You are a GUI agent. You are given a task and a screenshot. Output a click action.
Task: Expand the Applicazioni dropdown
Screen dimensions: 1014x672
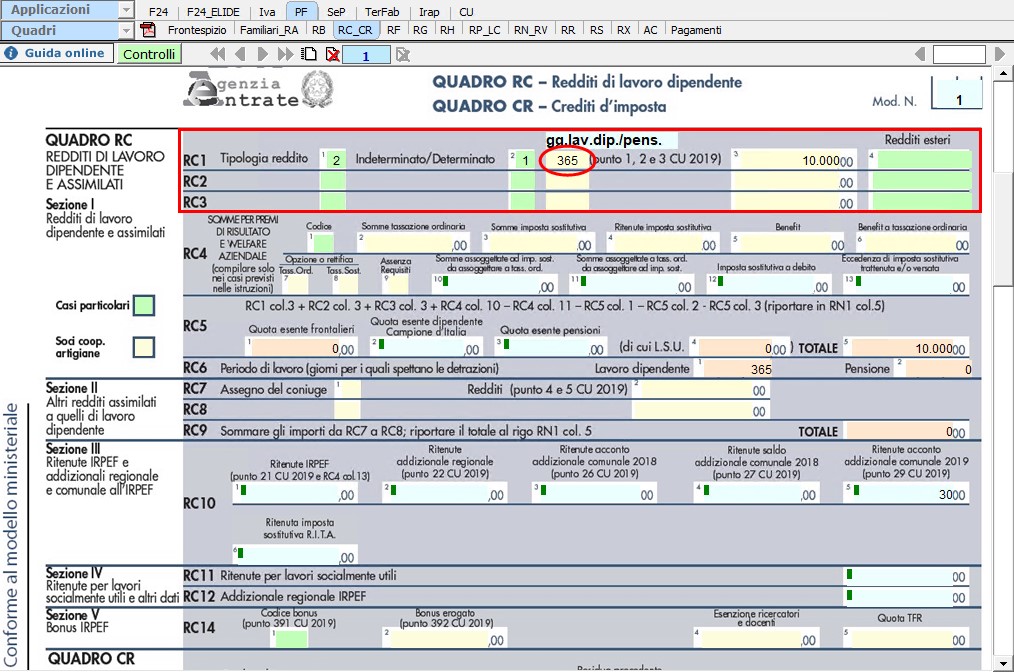(126, 10)
